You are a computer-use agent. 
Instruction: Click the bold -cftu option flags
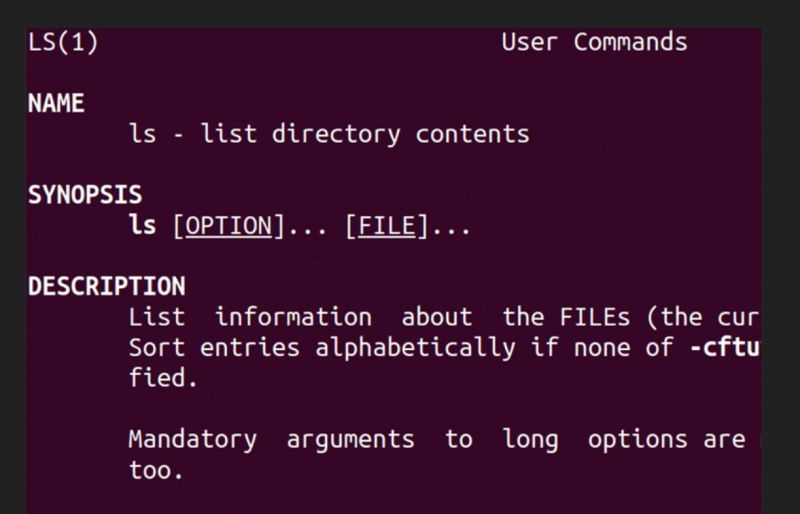pyautogui.click(x=725, y=348)
